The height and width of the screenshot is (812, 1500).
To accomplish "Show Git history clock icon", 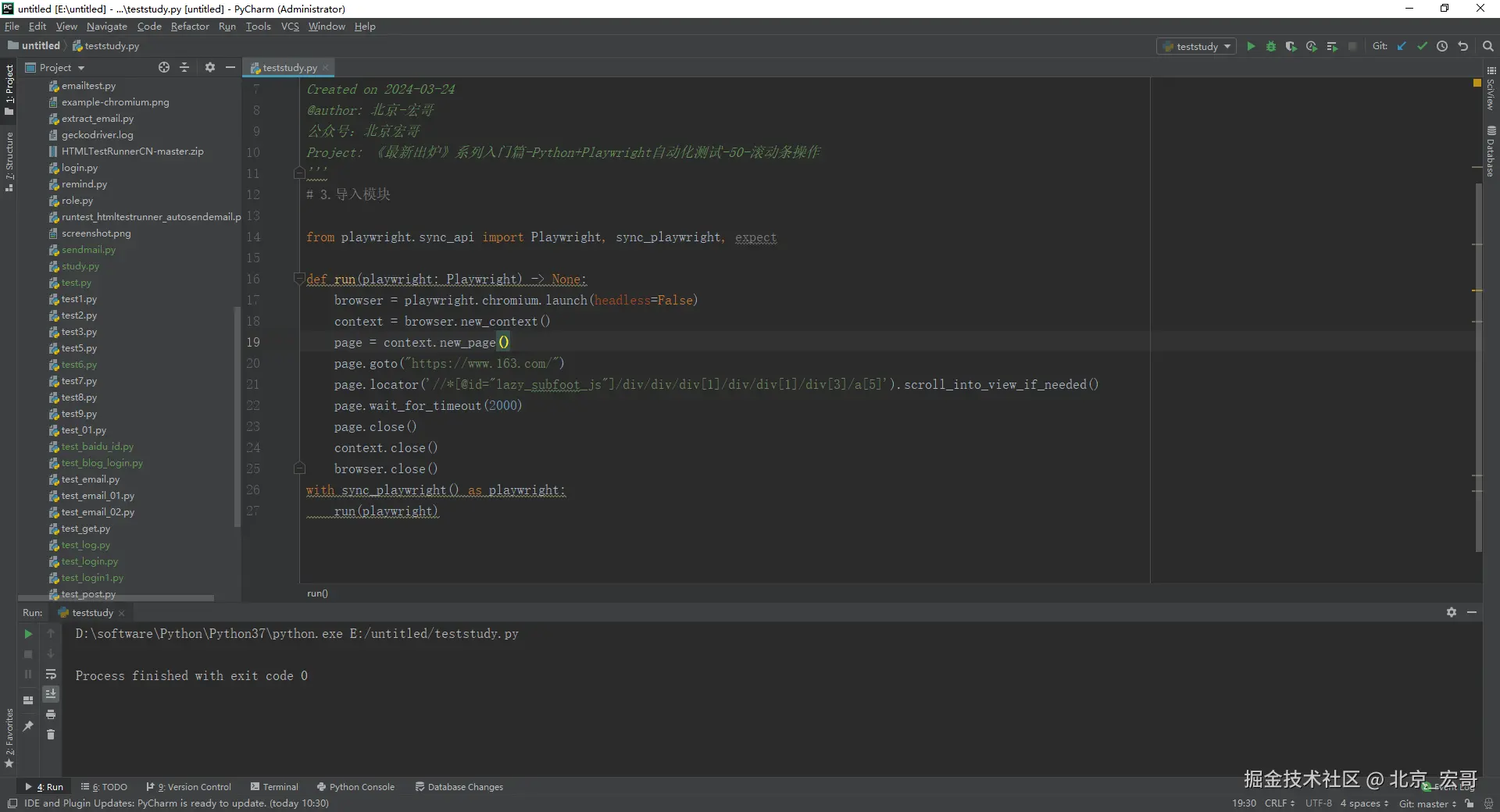I will click(x=1442, y=47).
